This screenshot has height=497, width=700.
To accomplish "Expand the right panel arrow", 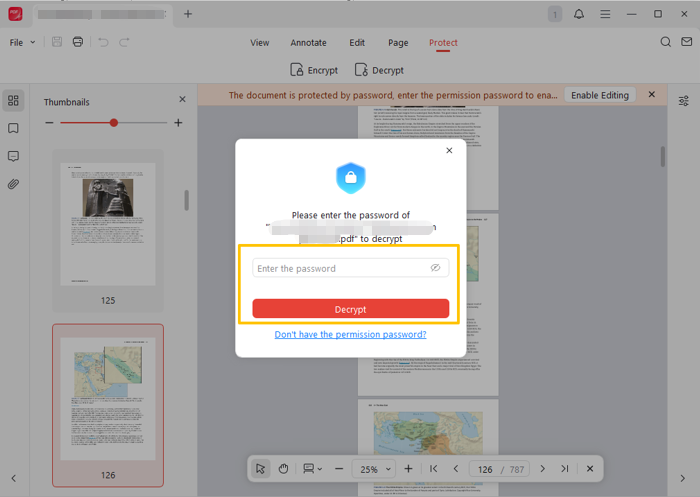I will click(683, 478).
